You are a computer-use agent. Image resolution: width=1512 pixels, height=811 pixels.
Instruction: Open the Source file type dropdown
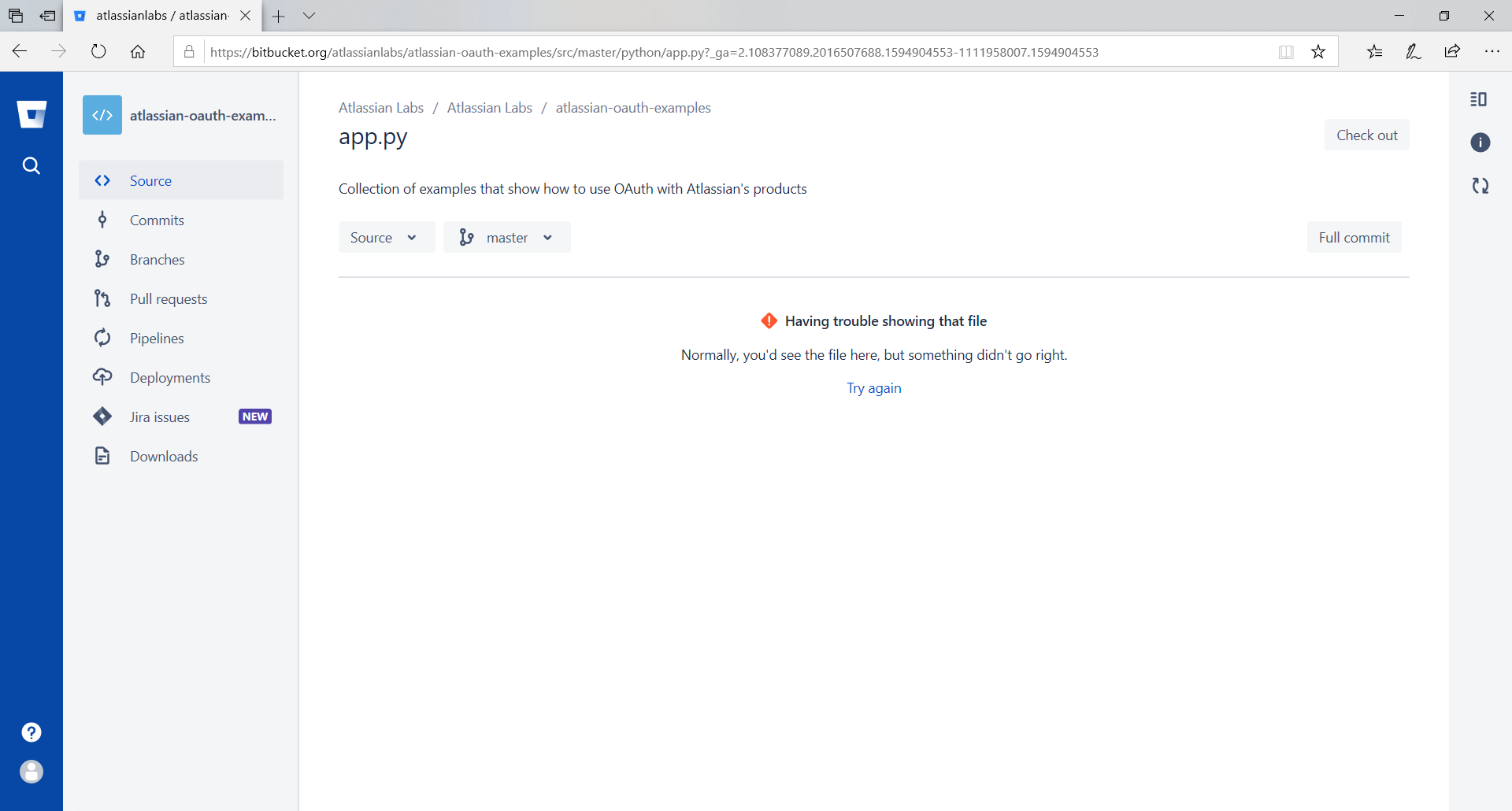(x=386, y=237)
